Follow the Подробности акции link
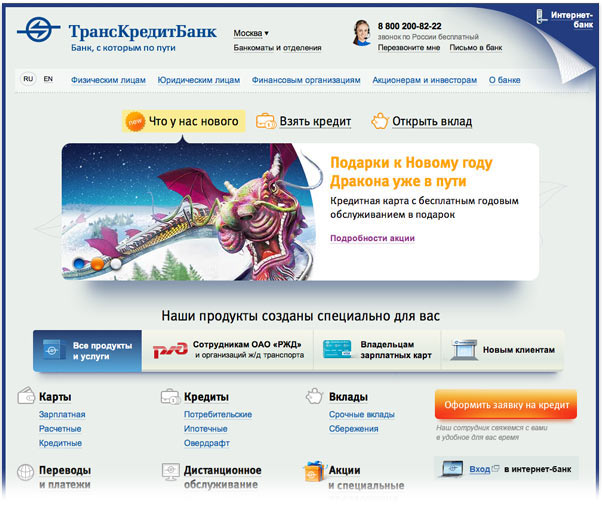The height and width of the screenshot is (519, 602). [372, 238]
